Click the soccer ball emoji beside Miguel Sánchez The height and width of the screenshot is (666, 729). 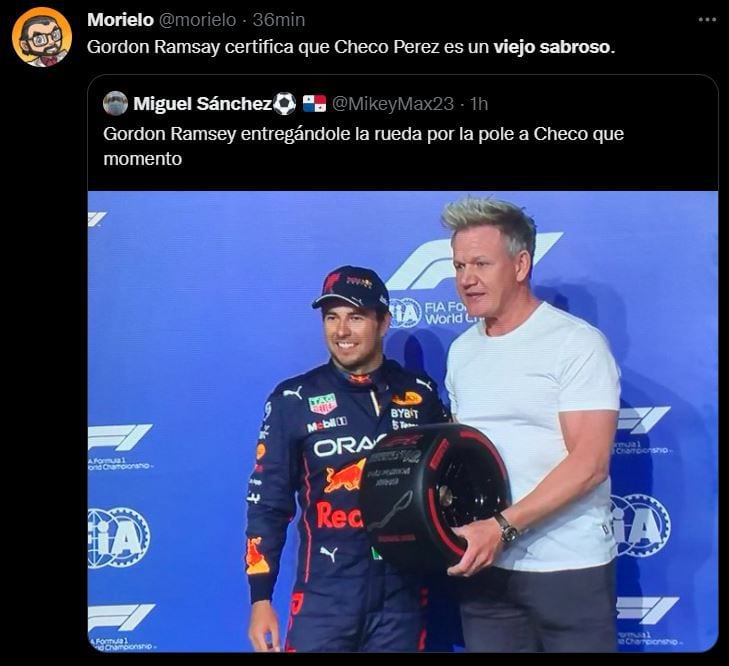285,104
